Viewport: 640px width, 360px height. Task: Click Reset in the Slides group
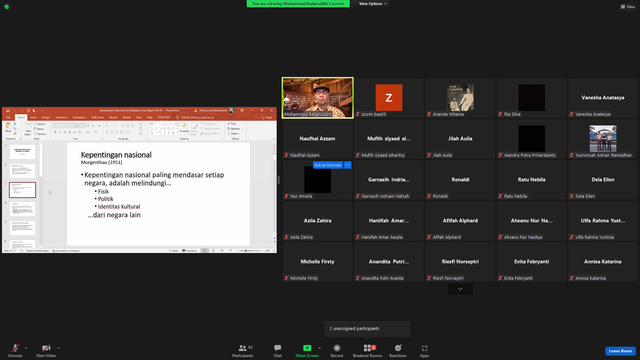point(39,129)
